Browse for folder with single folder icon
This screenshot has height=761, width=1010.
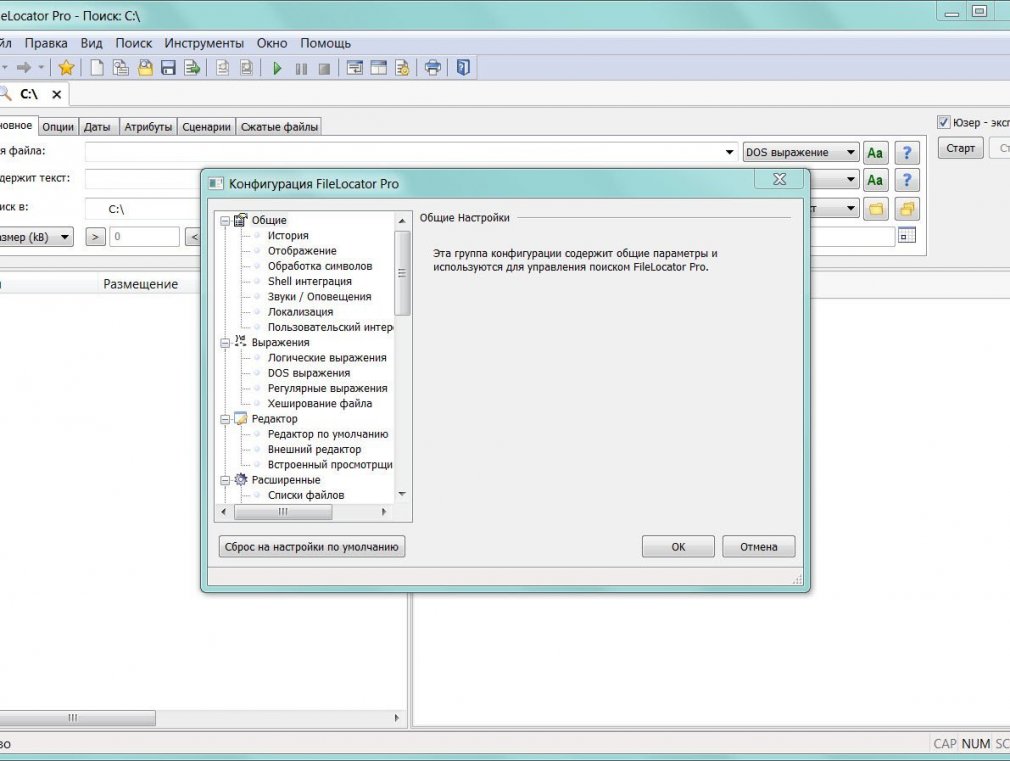[x=876, y=209]
